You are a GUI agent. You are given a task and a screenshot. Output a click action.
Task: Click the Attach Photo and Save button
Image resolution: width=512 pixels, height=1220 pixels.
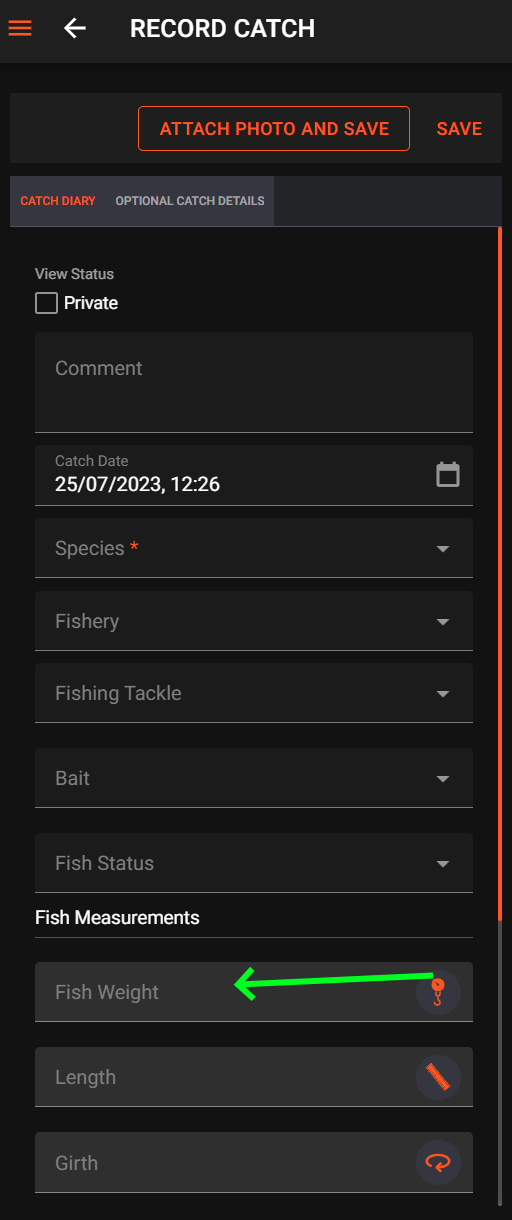pyautogui.click(x=274, y=128)
